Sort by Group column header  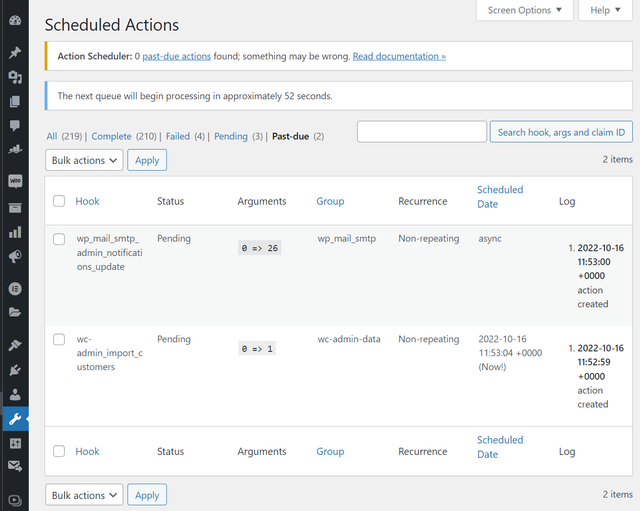[x=330, y=201]
